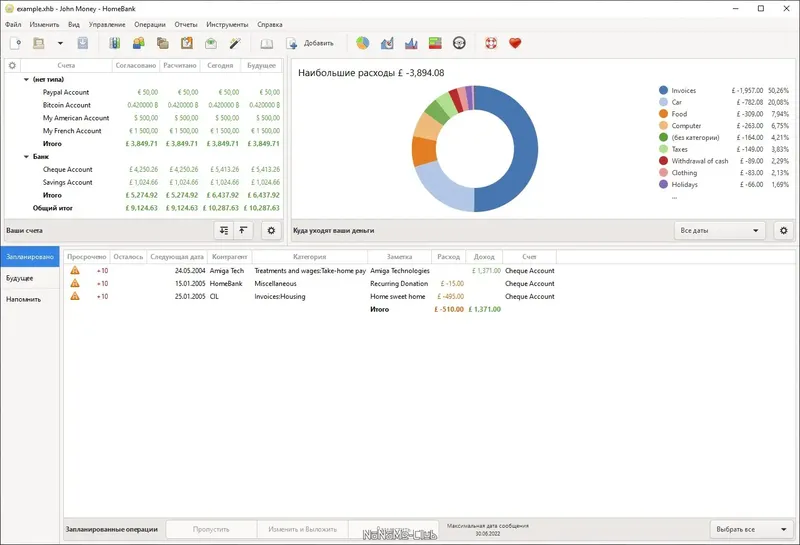The height and width of the screenshot is (545, 800).
Task: Open the balance bar chart report
Action: tap(411, 43)
